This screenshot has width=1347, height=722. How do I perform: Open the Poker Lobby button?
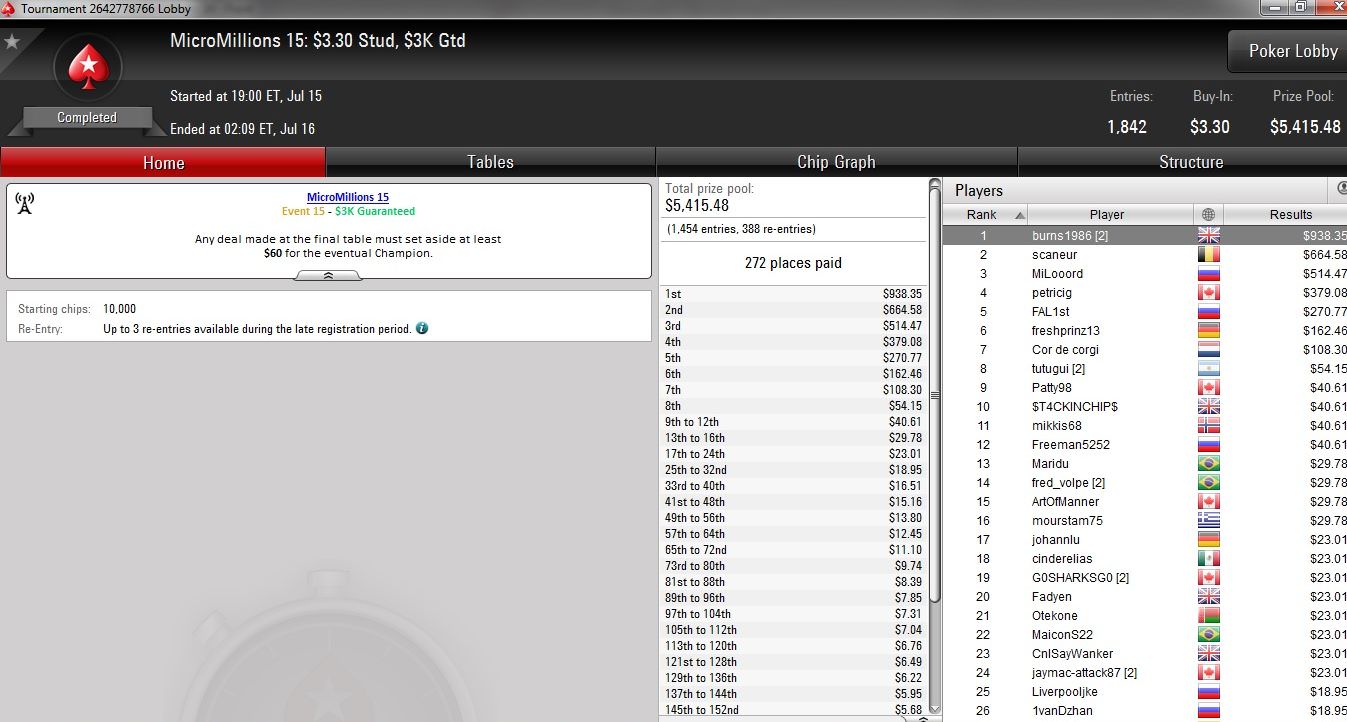pos(1292,51)
